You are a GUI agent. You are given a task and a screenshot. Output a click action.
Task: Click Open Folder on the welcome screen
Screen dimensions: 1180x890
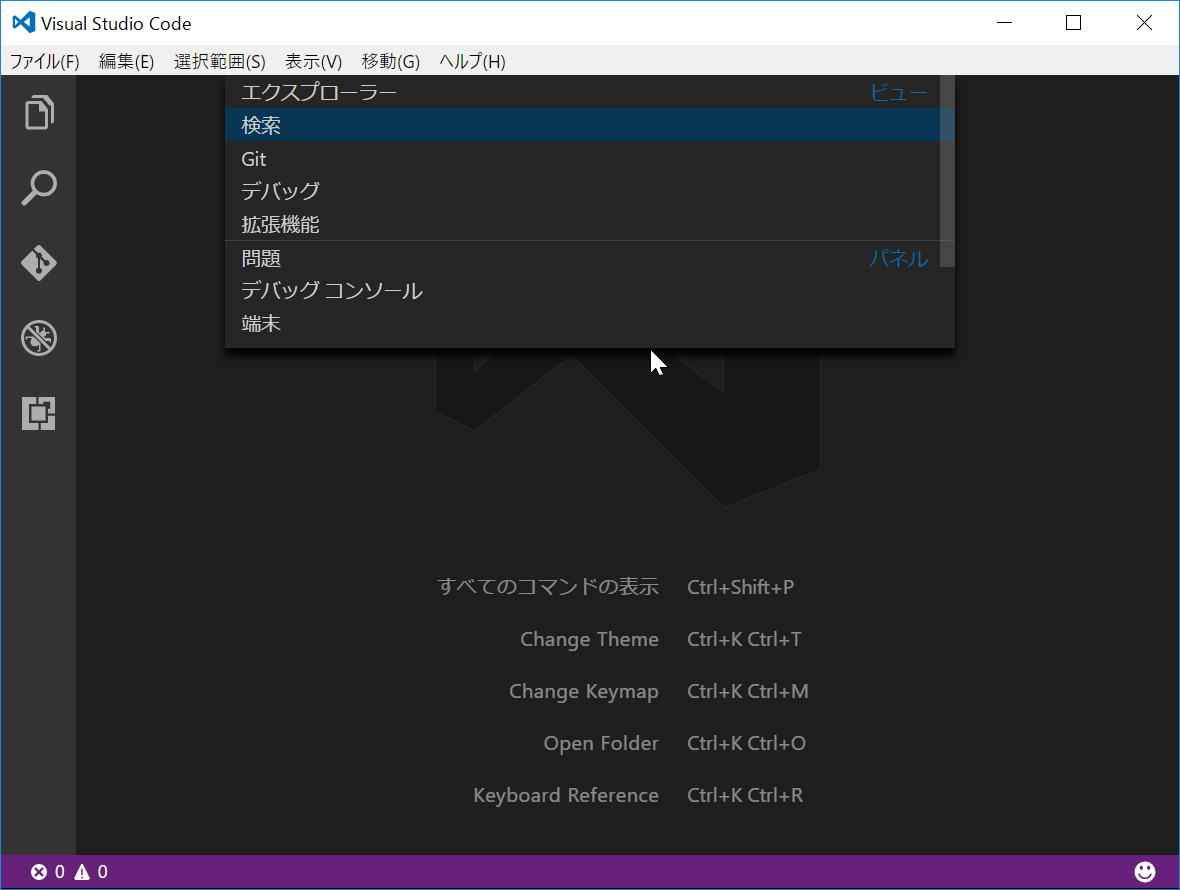click(x=600, y=743)
